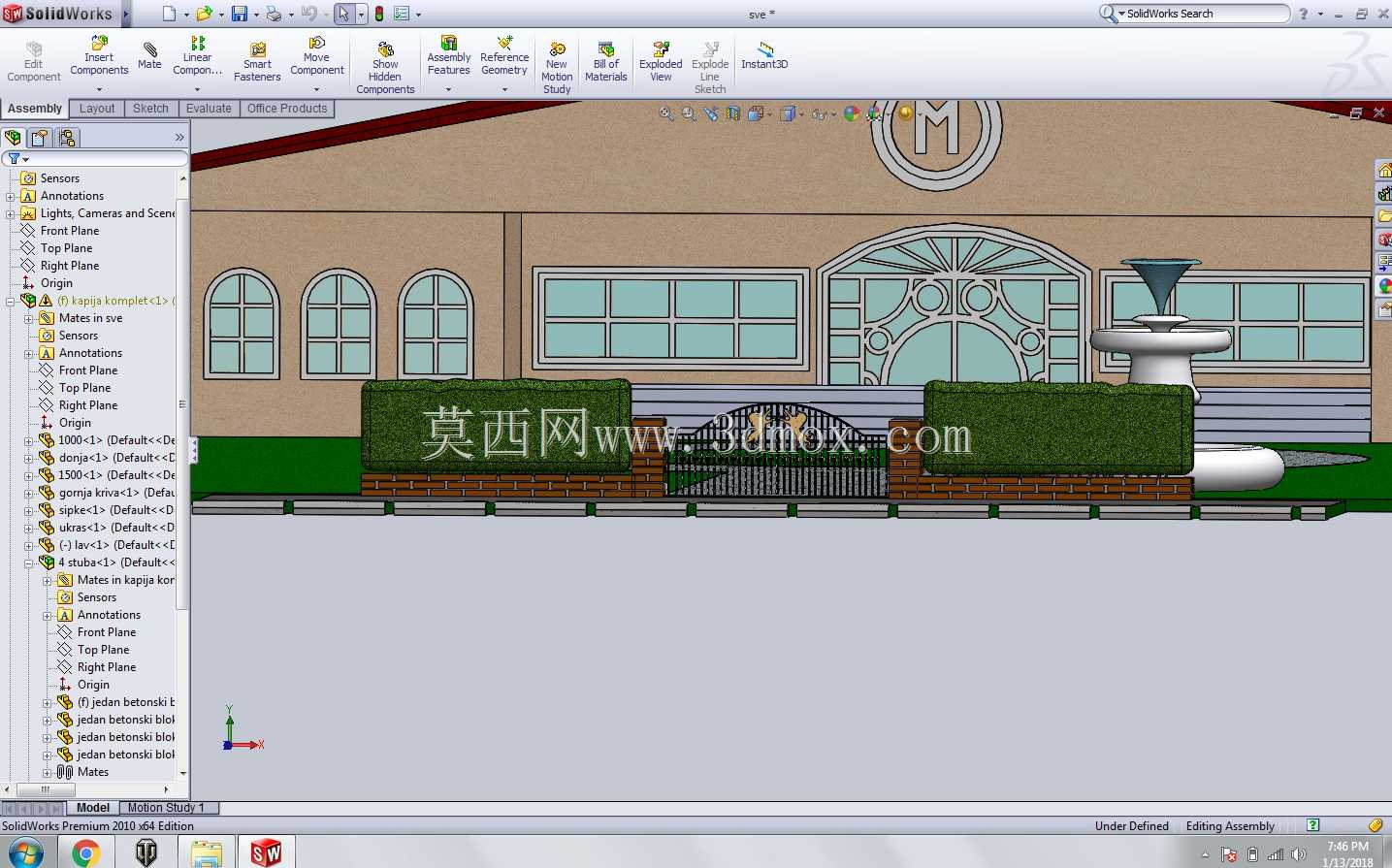
Task: Open SolidWorks Resources in the task pane
Action: pos(1384,171)
